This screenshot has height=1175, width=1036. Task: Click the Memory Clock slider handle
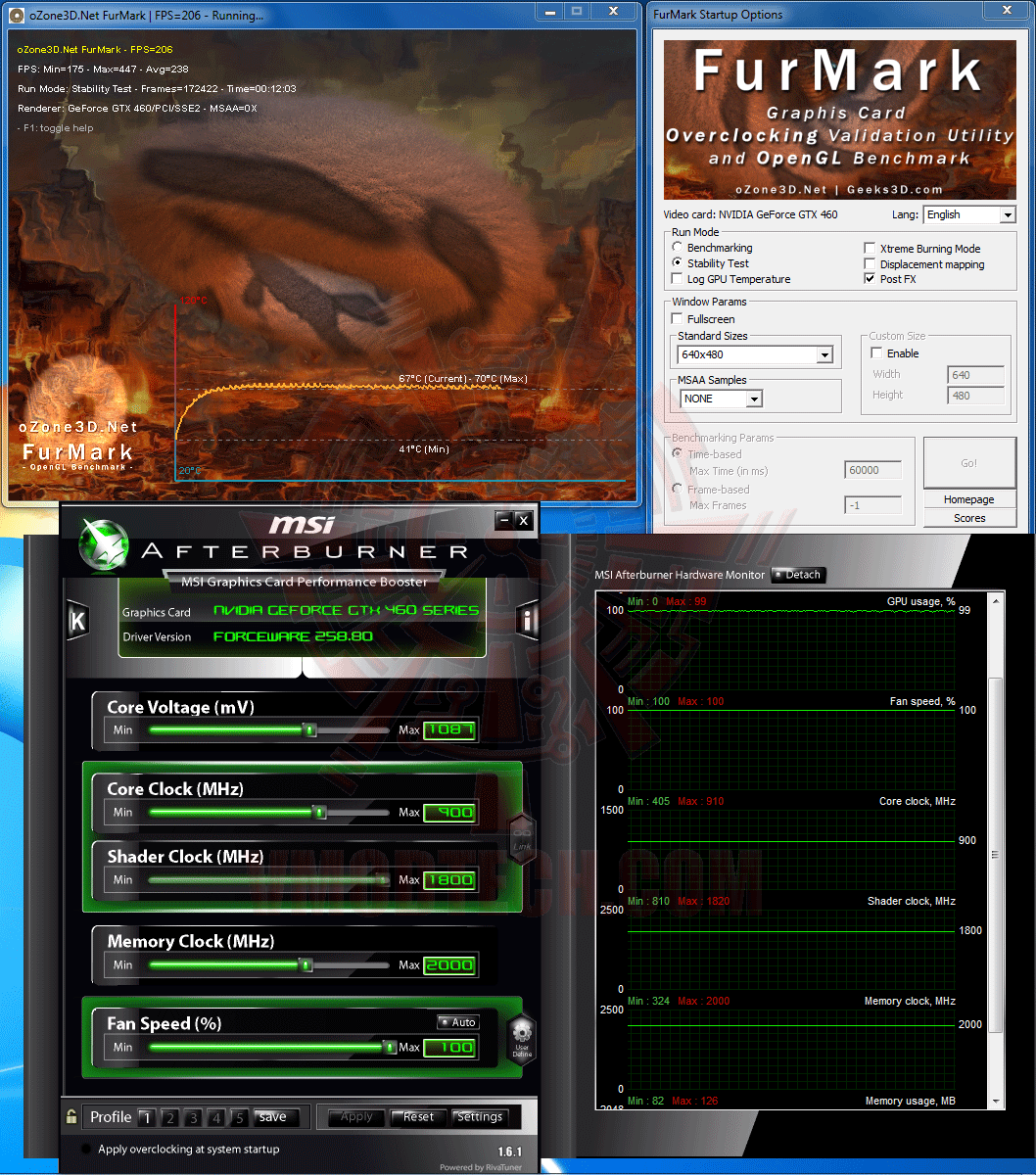point(306,964)
